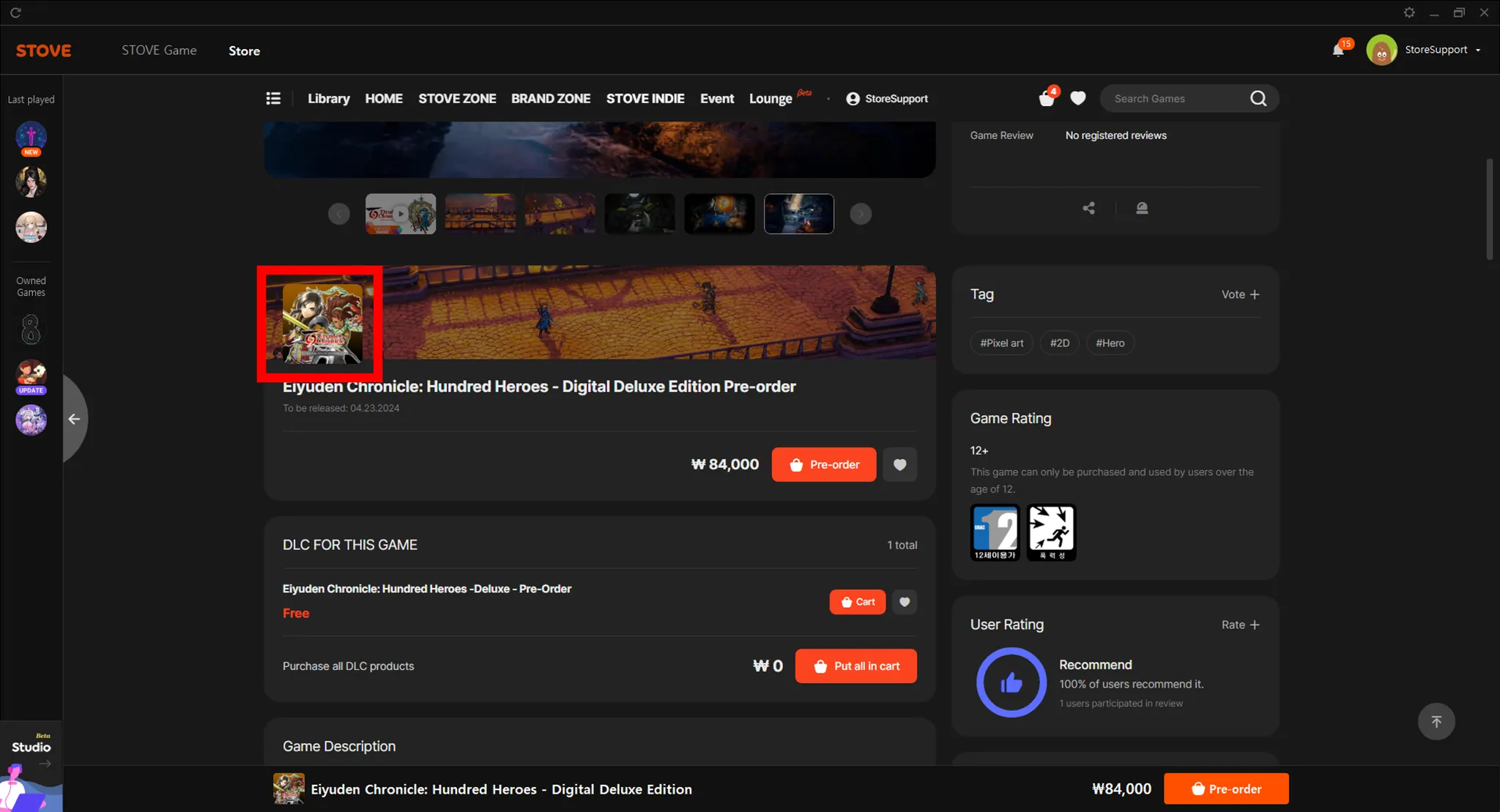Image resolution: width=1500 pixels, height=812 pixels.
Task: Open the STOVE INDIE menu item
Action: (x=645, y=98)
